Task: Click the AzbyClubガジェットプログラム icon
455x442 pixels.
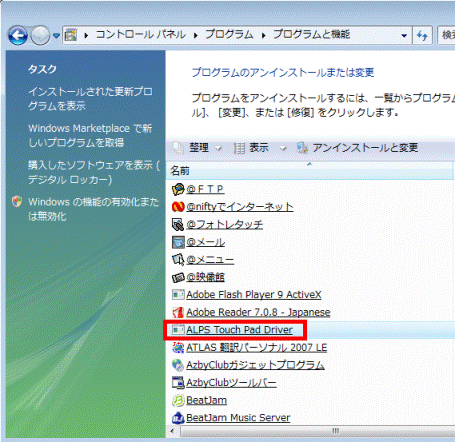Action: click(178, 365)
